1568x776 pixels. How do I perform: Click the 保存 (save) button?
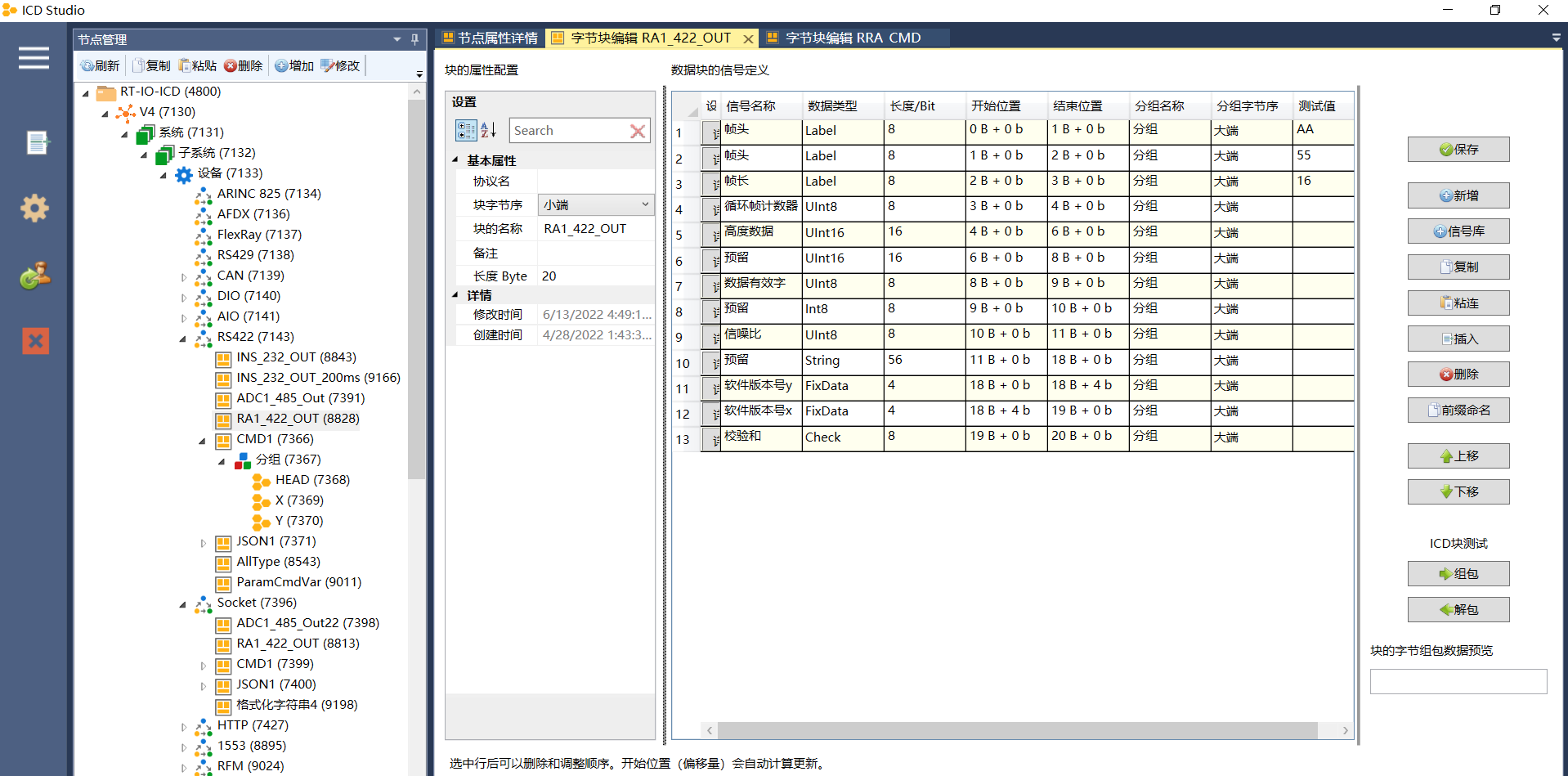[1458, 149]
